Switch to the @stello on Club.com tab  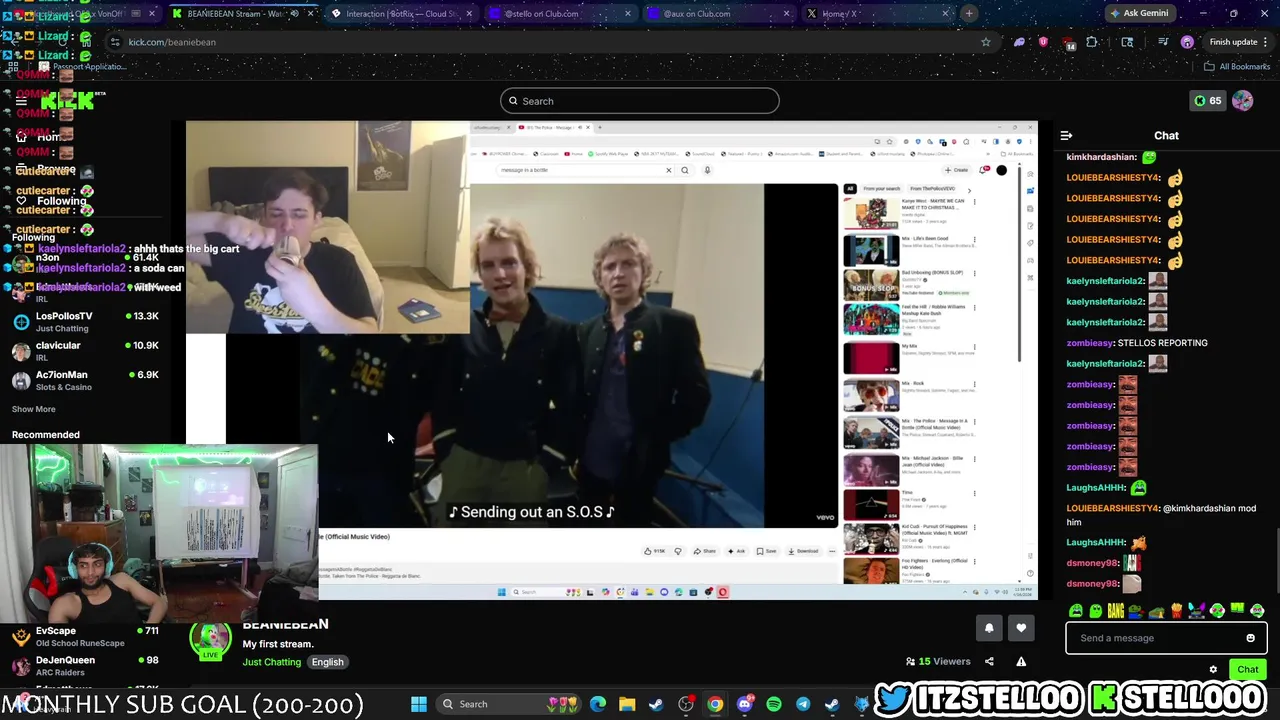click(x=560, y=14)
